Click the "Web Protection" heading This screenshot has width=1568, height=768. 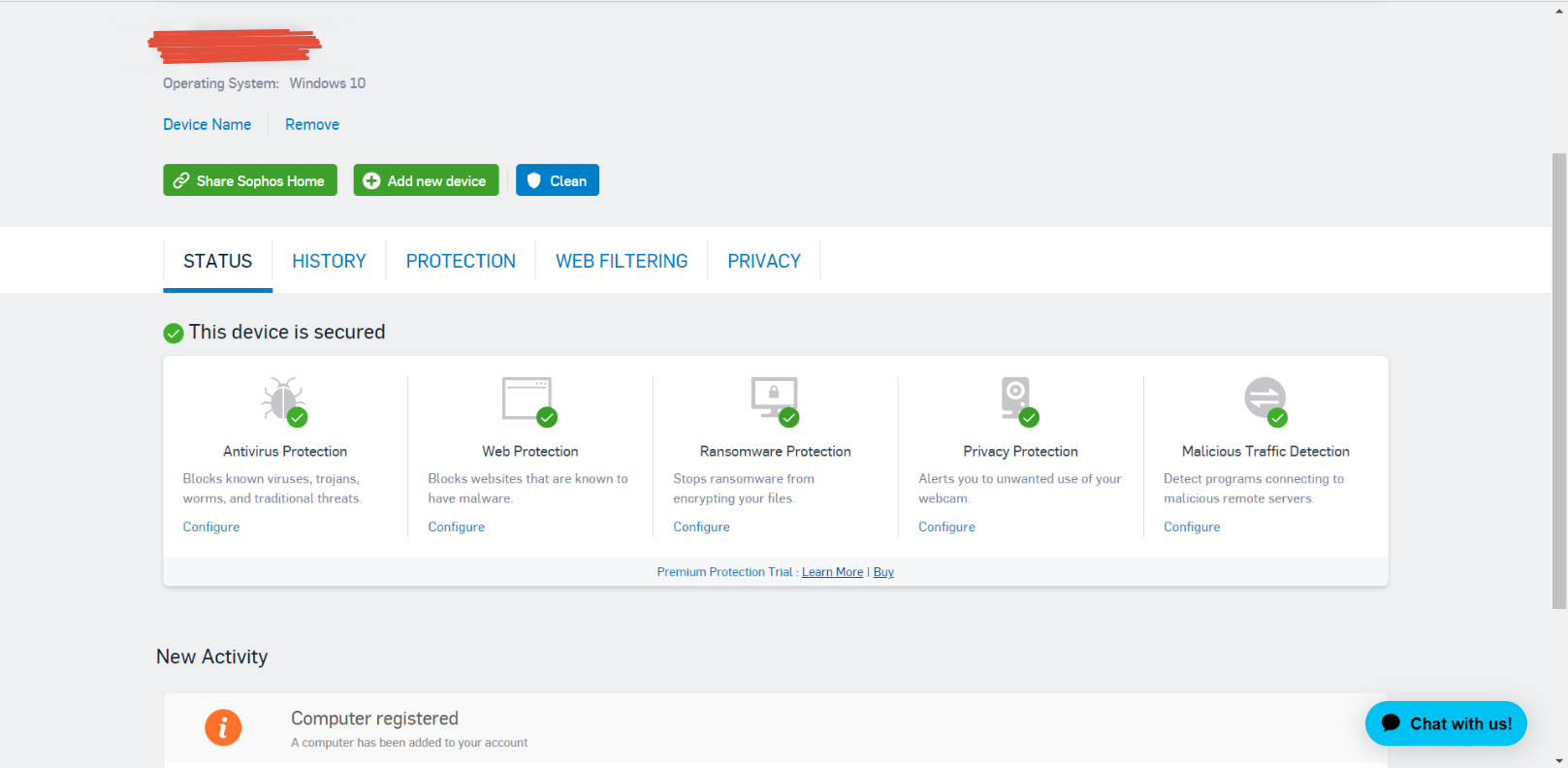click(530, 451)
